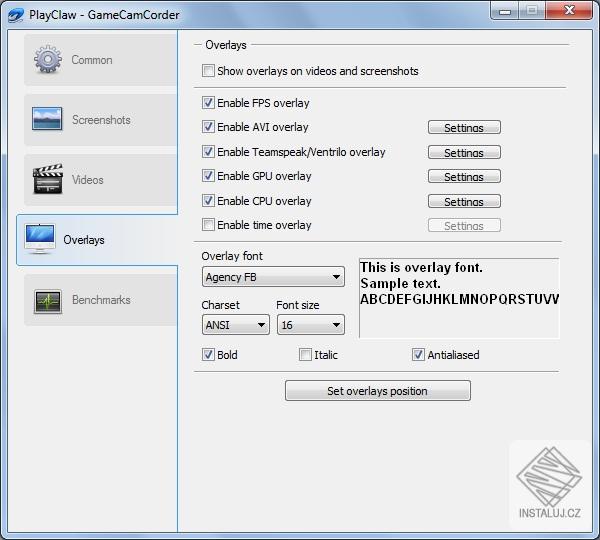600x540 pixels.
Task: Toggle Enable GPU overlay checkbox
Action: pyautogui.click(x=208, y=176)
